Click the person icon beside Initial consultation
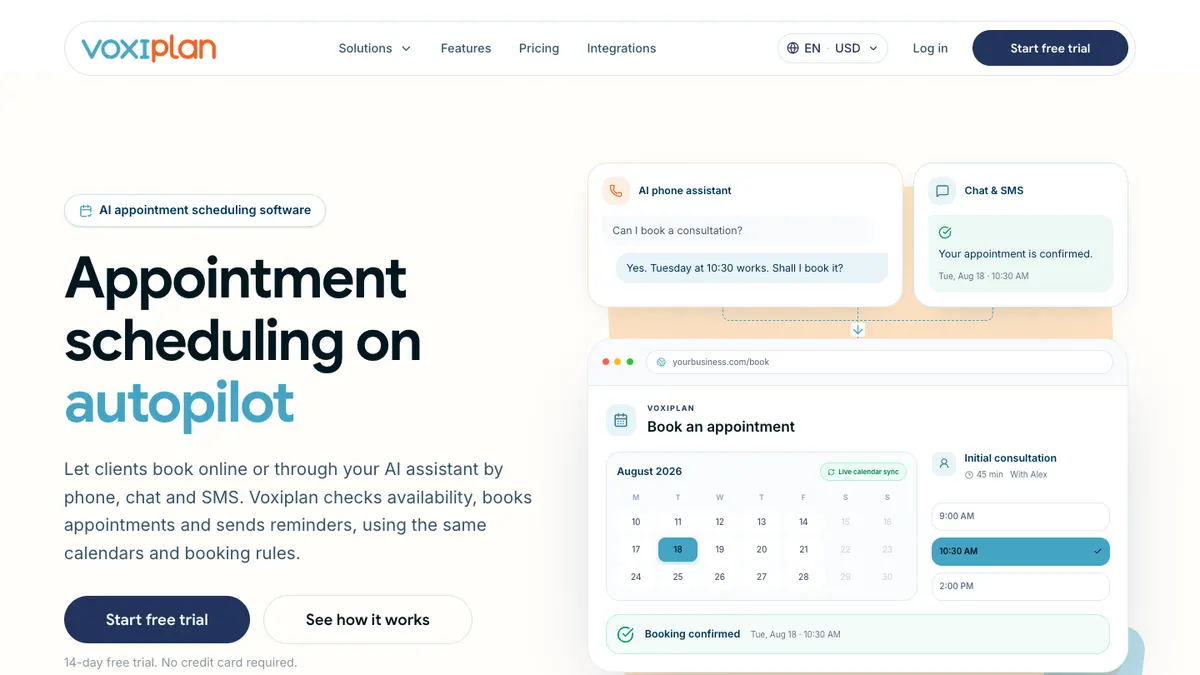The height and width of the screenshot is (675, 1200). coord(943,464)
